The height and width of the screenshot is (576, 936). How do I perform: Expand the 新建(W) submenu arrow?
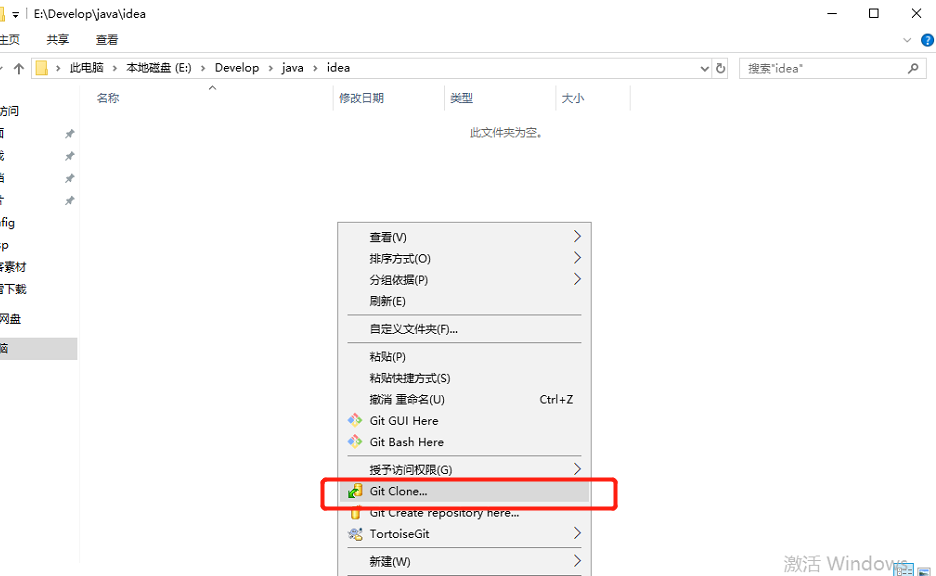(577, 561)
